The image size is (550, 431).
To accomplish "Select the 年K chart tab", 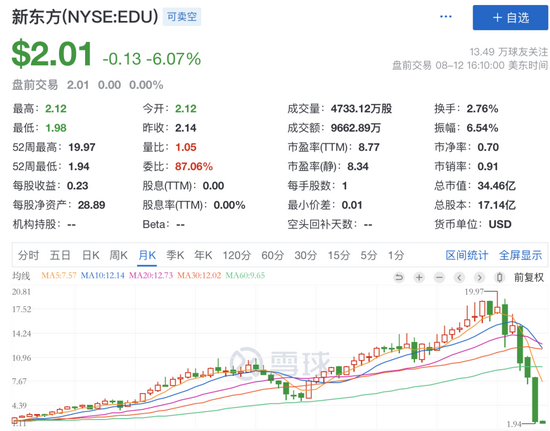I will tap(203, 255).
